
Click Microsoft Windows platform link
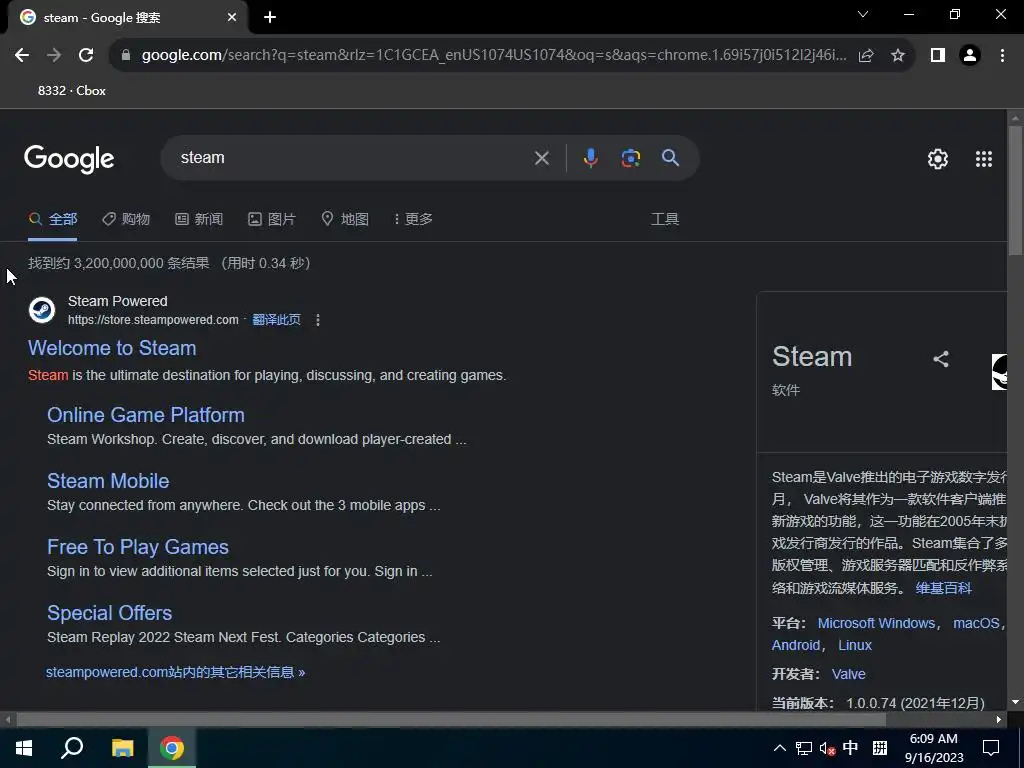tap(876, 624)
